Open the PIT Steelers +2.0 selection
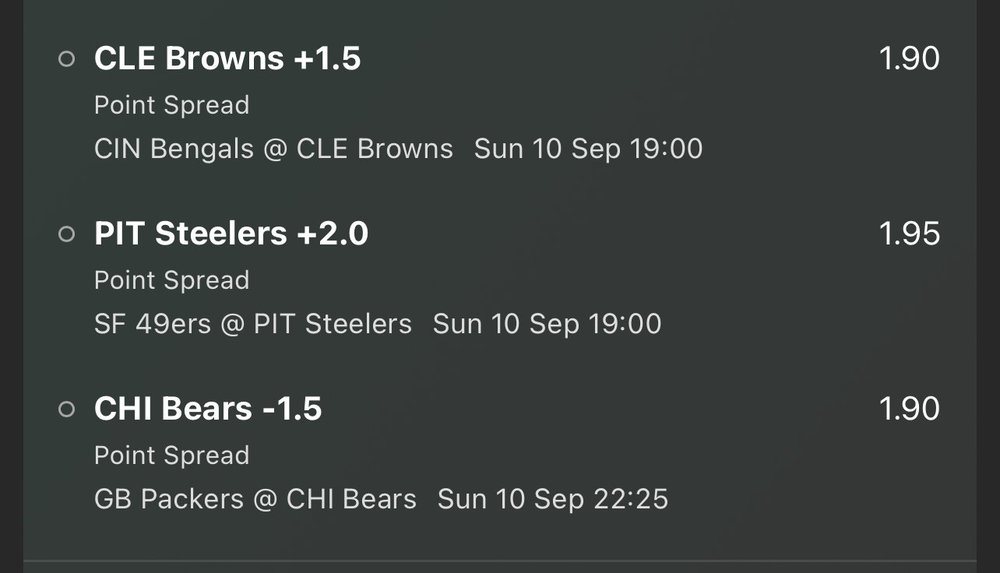1000x573 pixels. (x=231, y=234)
